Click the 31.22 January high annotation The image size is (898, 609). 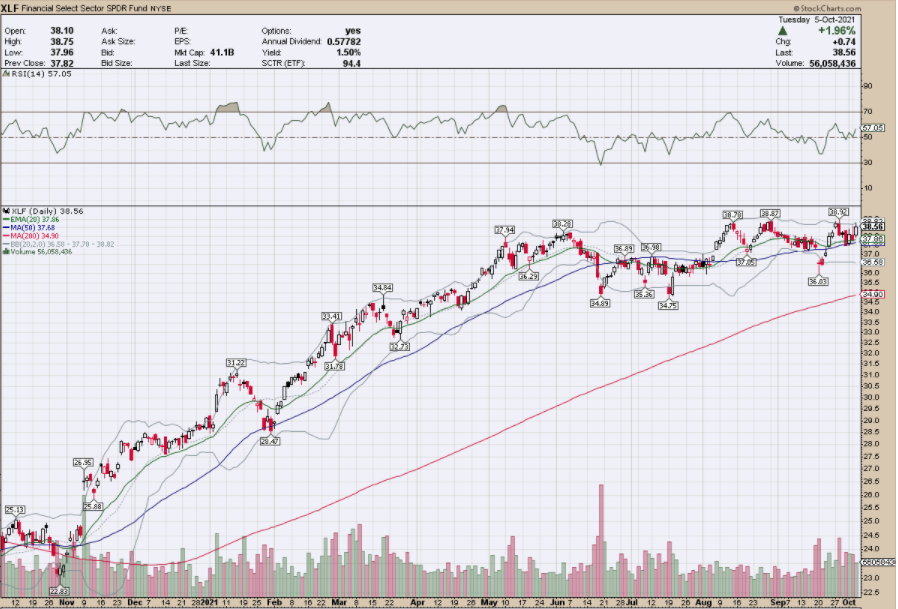[x=235, y=363]
